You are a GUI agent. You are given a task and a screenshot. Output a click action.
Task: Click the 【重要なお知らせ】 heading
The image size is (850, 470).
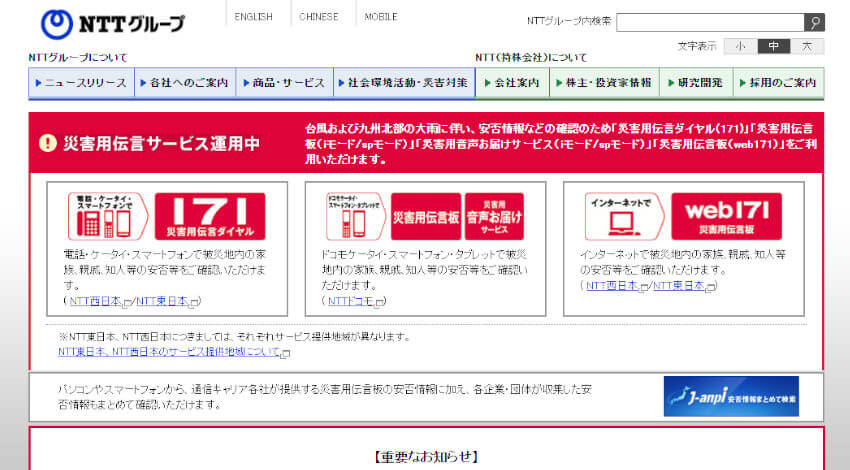426,456
